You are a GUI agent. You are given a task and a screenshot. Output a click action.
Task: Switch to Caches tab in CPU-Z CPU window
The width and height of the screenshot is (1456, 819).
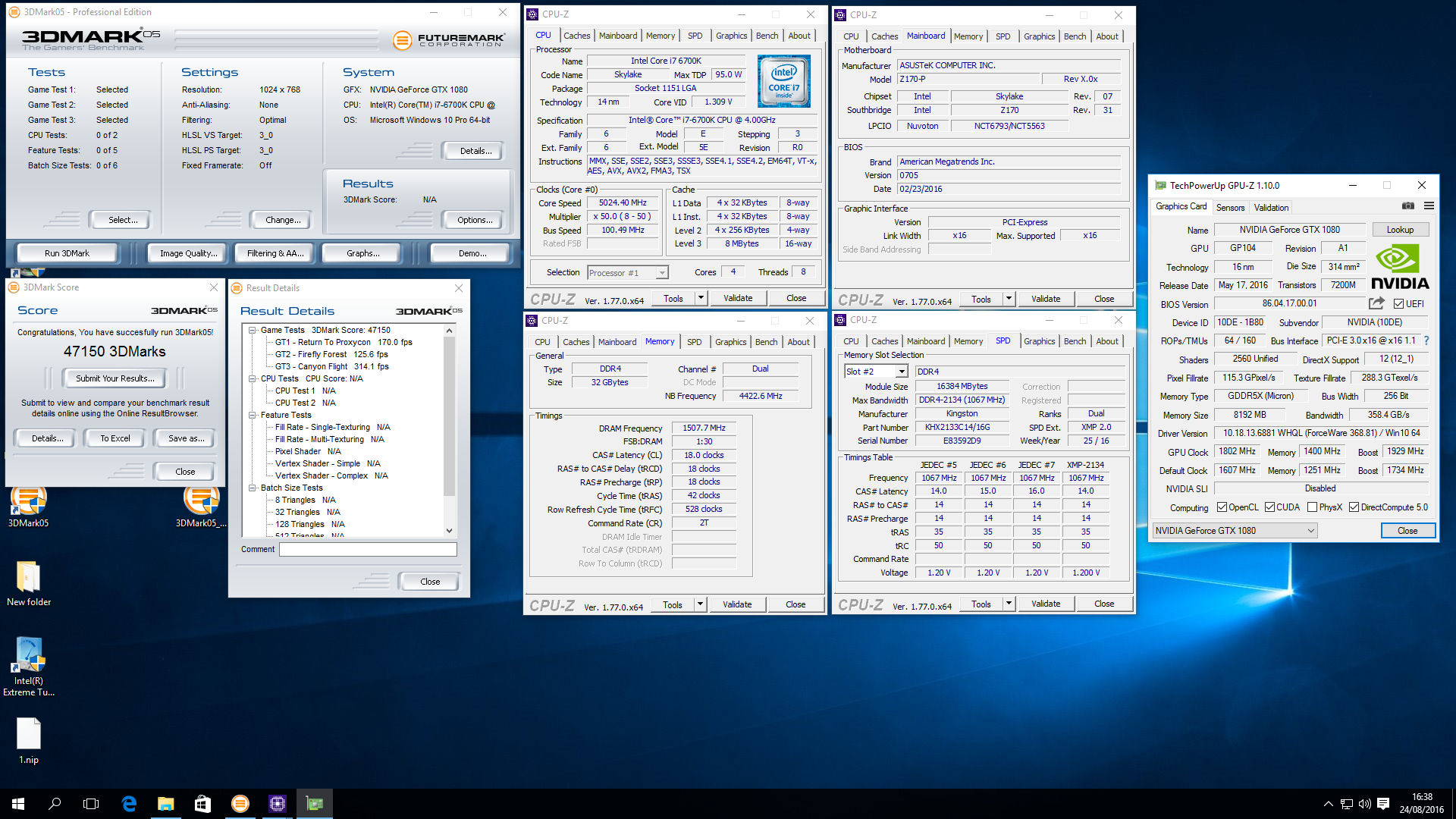tap(576, 36)
